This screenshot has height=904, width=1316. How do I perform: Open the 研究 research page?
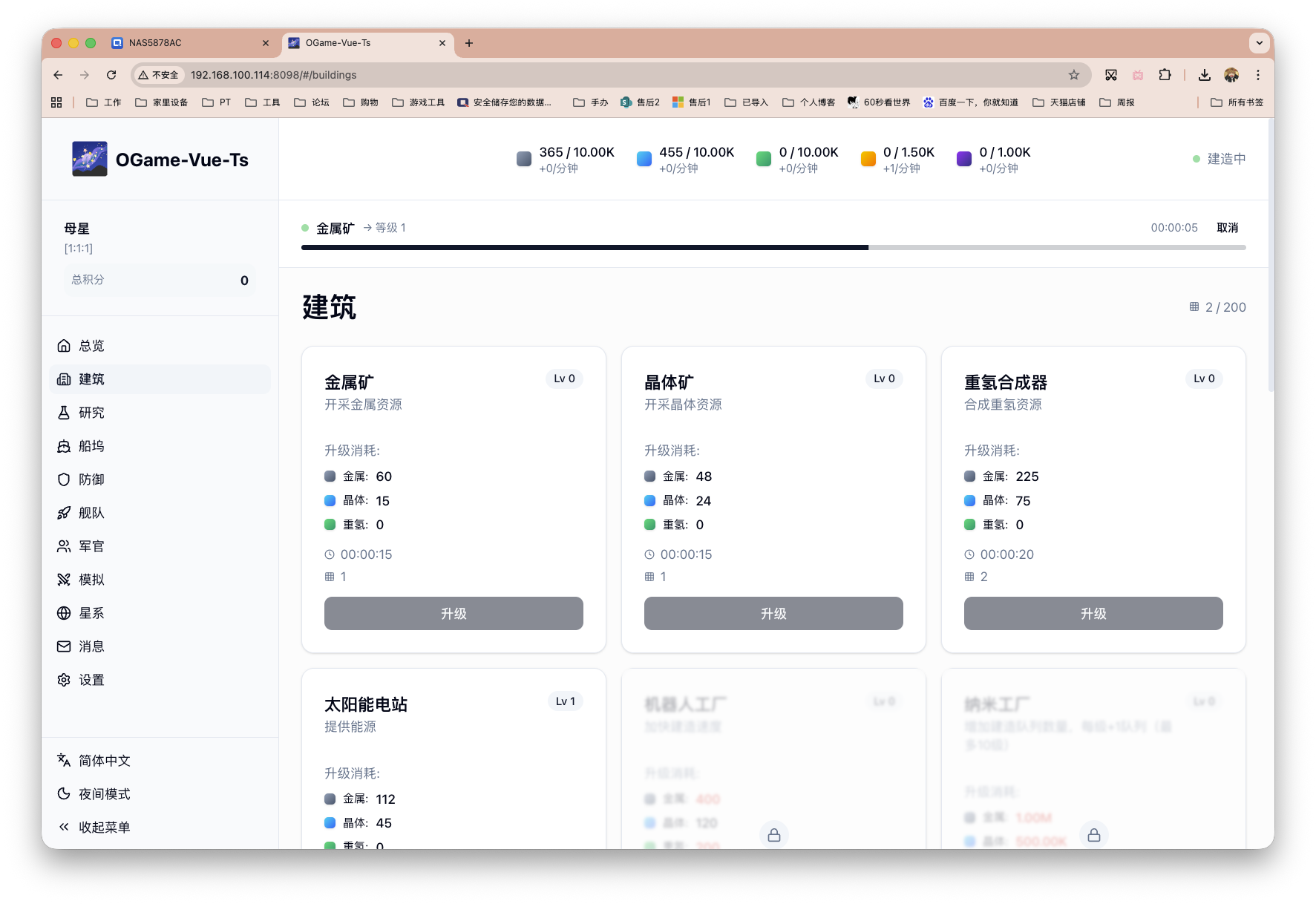[91, 413]
